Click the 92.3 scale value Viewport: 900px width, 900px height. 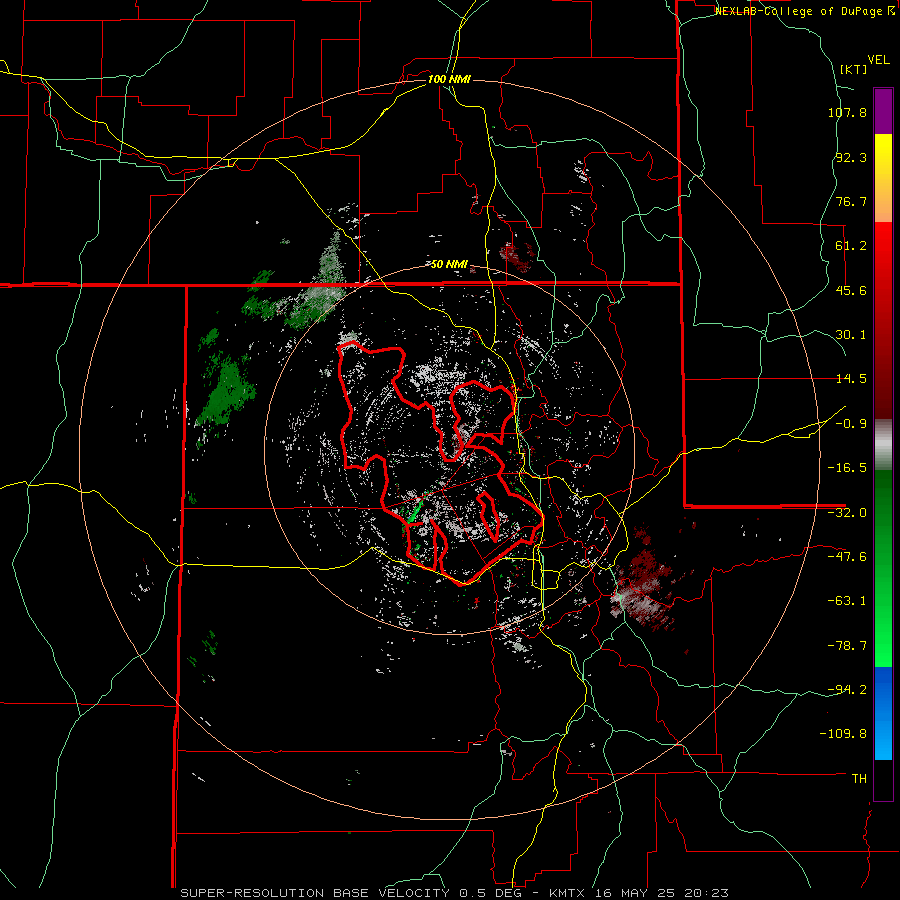tap(851, 157)
